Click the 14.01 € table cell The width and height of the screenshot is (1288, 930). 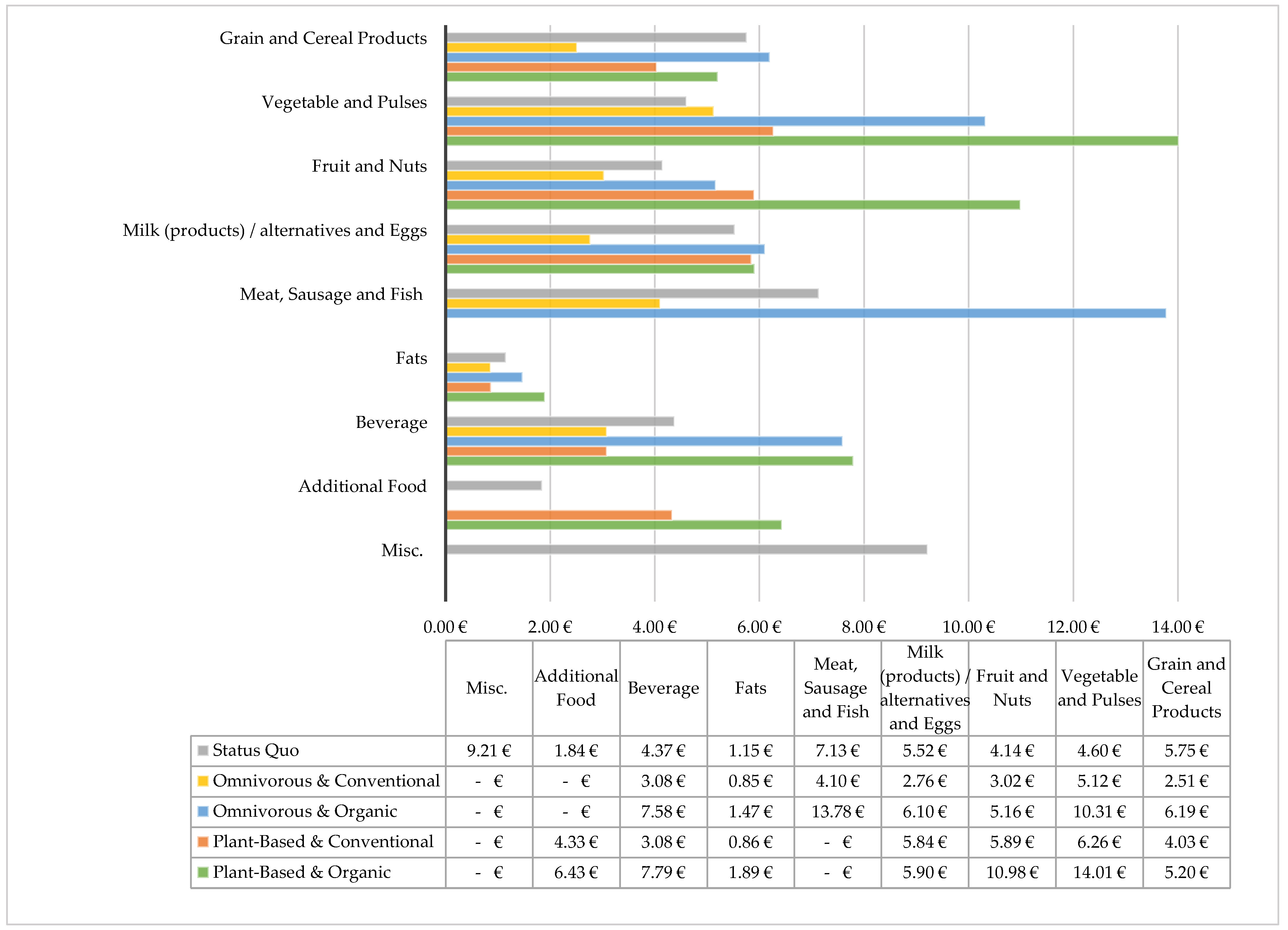tap(1099, 872)
